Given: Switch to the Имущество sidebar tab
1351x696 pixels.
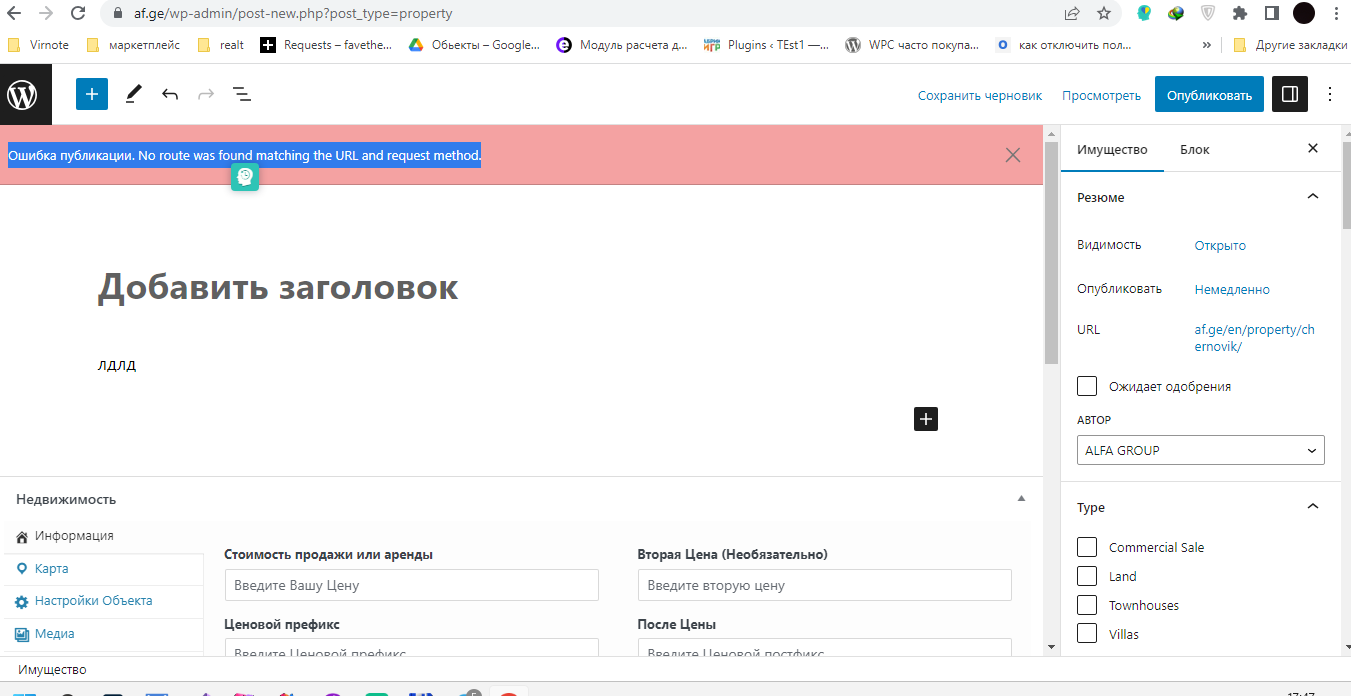Looking at the screenshot, I should (1112, 149).
